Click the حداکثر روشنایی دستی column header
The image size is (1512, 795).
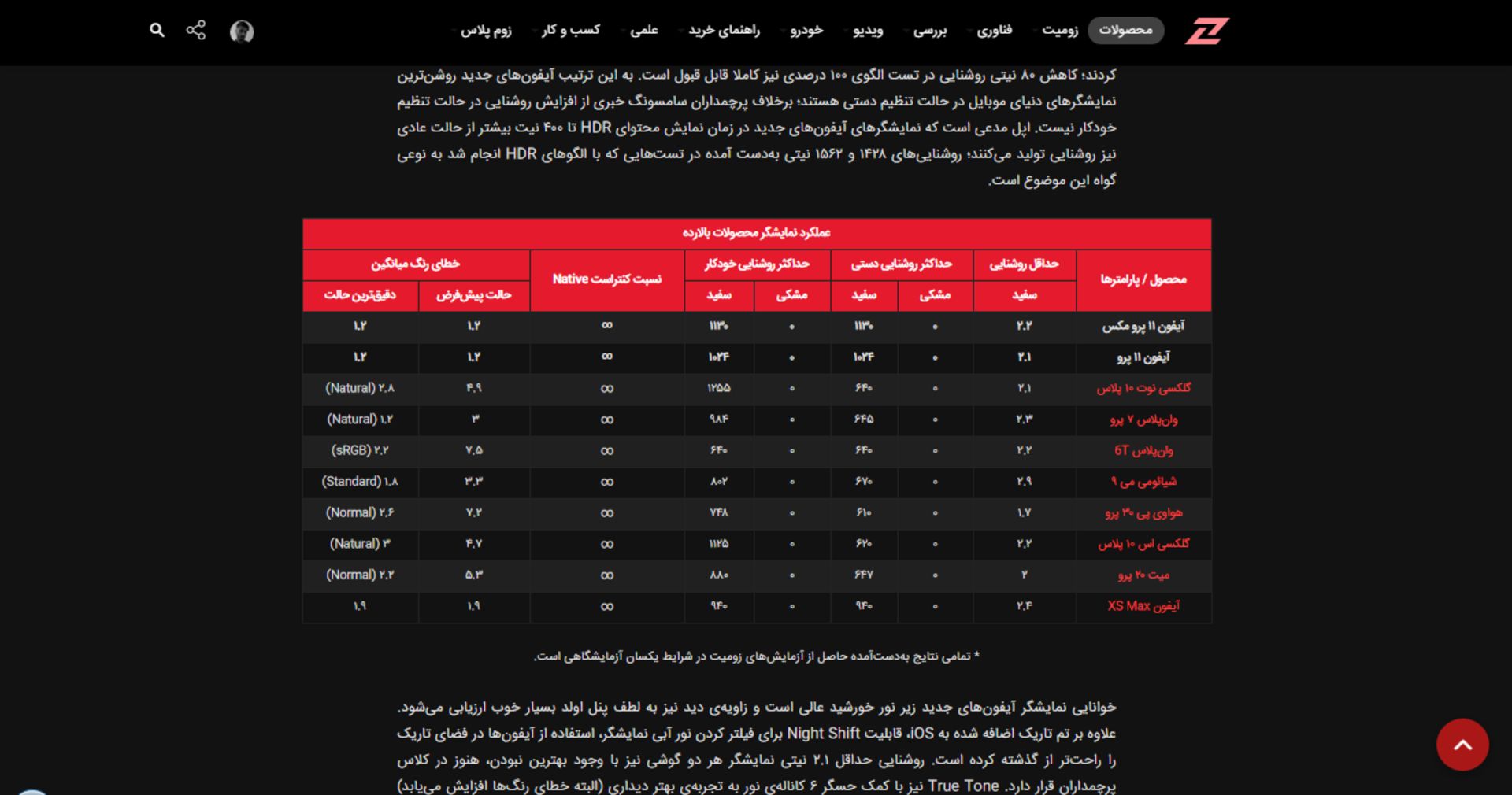[902, 264]
